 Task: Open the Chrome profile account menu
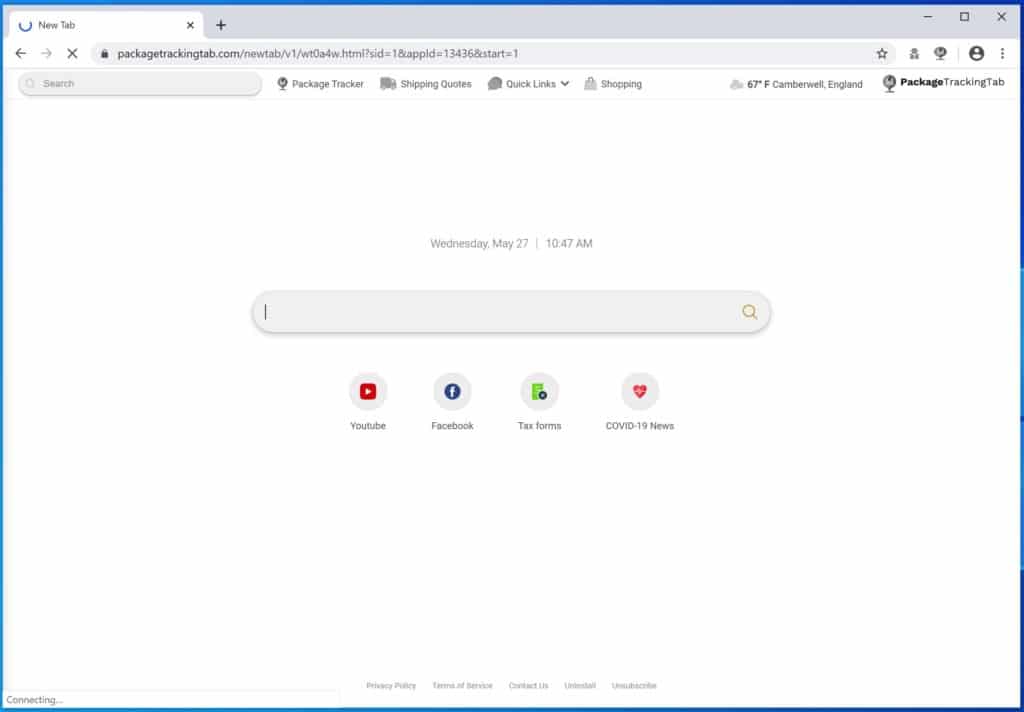974,53
